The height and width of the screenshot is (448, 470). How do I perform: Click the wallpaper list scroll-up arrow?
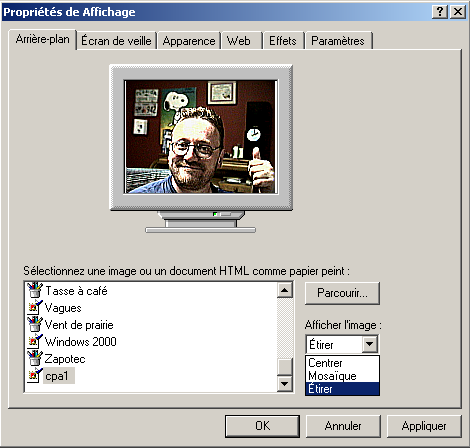tap(285, 290)
